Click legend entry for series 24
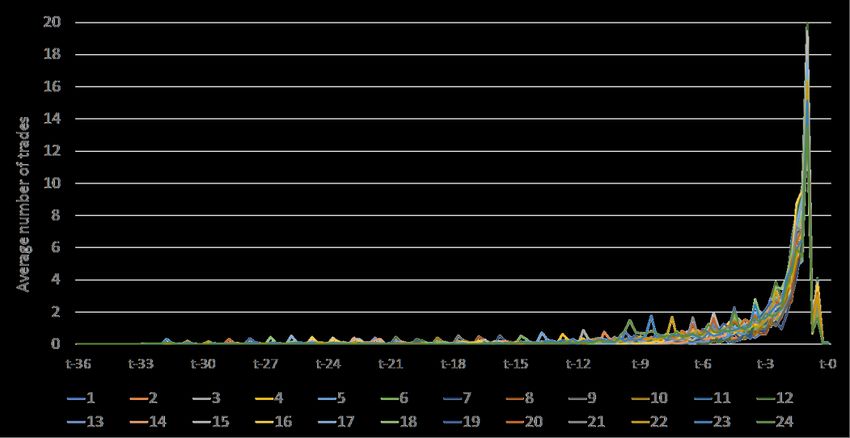This screenshot has height=438, width=850. click(776, 421)
